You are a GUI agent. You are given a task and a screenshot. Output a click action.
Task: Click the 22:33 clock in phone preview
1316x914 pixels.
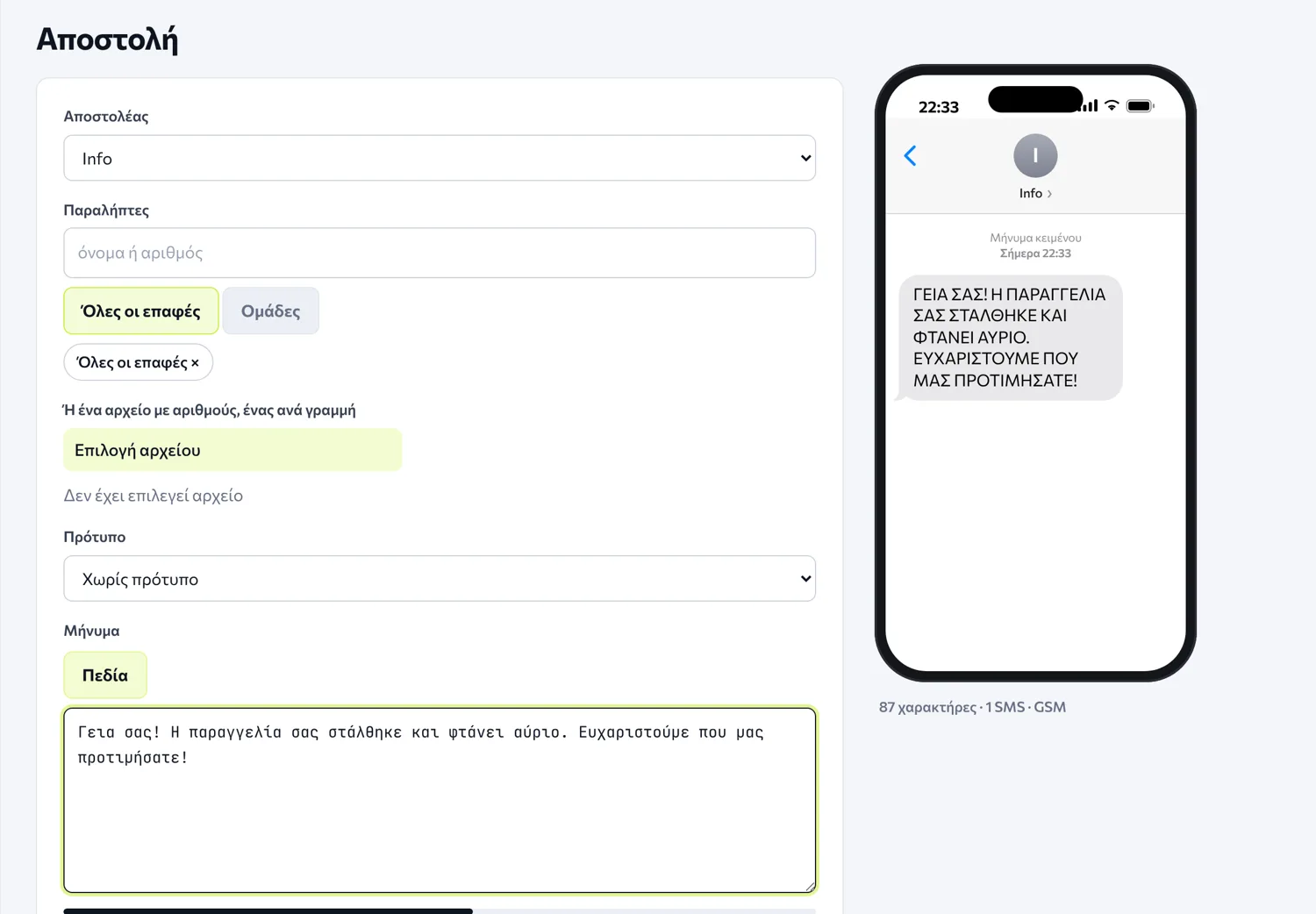coord(939,107)
